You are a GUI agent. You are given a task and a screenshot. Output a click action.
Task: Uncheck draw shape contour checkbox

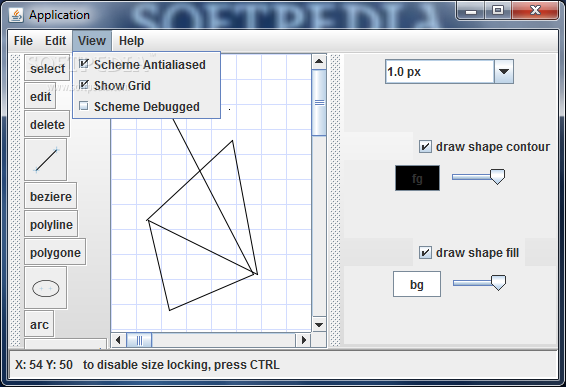425,147
